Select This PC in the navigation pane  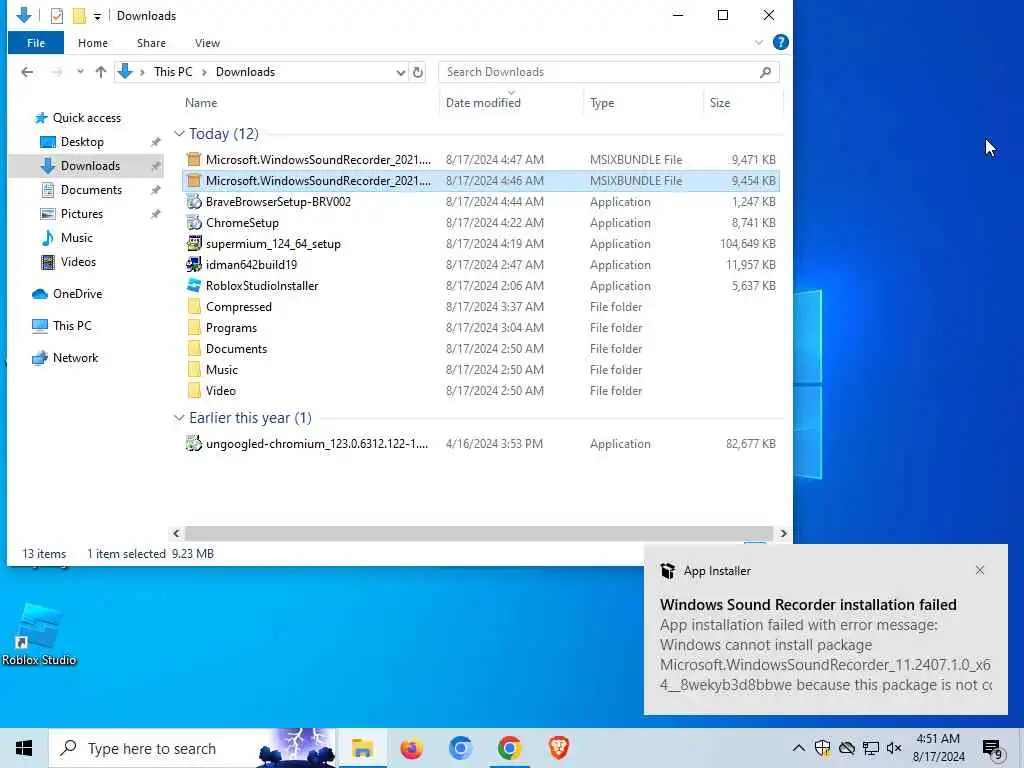click(72, 325)
